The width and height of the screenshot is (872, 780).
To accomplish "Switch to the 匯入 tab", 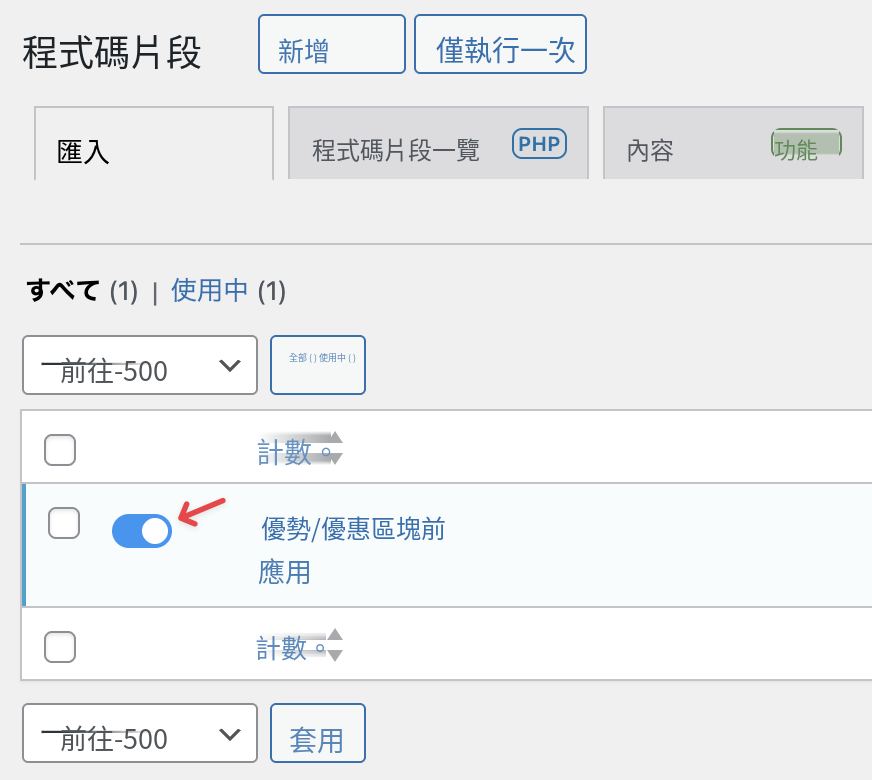I will point(154,143).
